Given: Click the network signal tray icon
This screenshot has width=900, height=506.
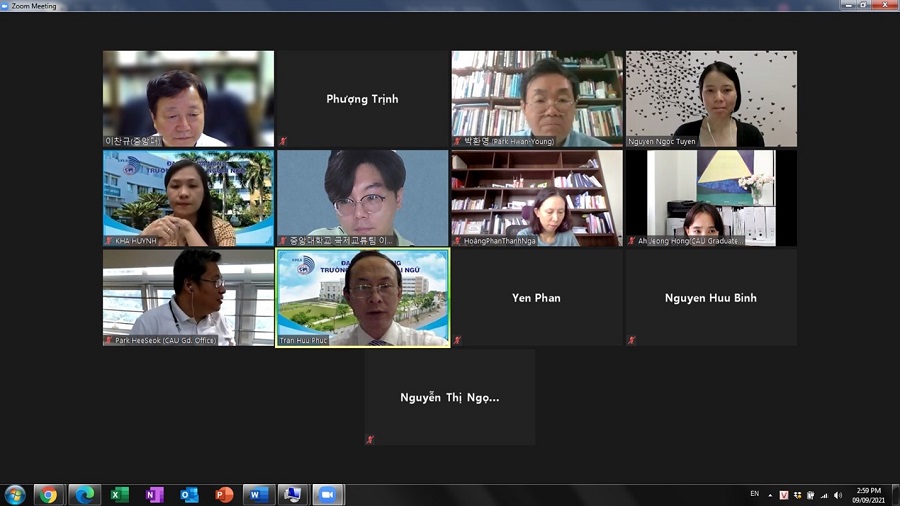Looking at the screenshot, I should [824, 495].
